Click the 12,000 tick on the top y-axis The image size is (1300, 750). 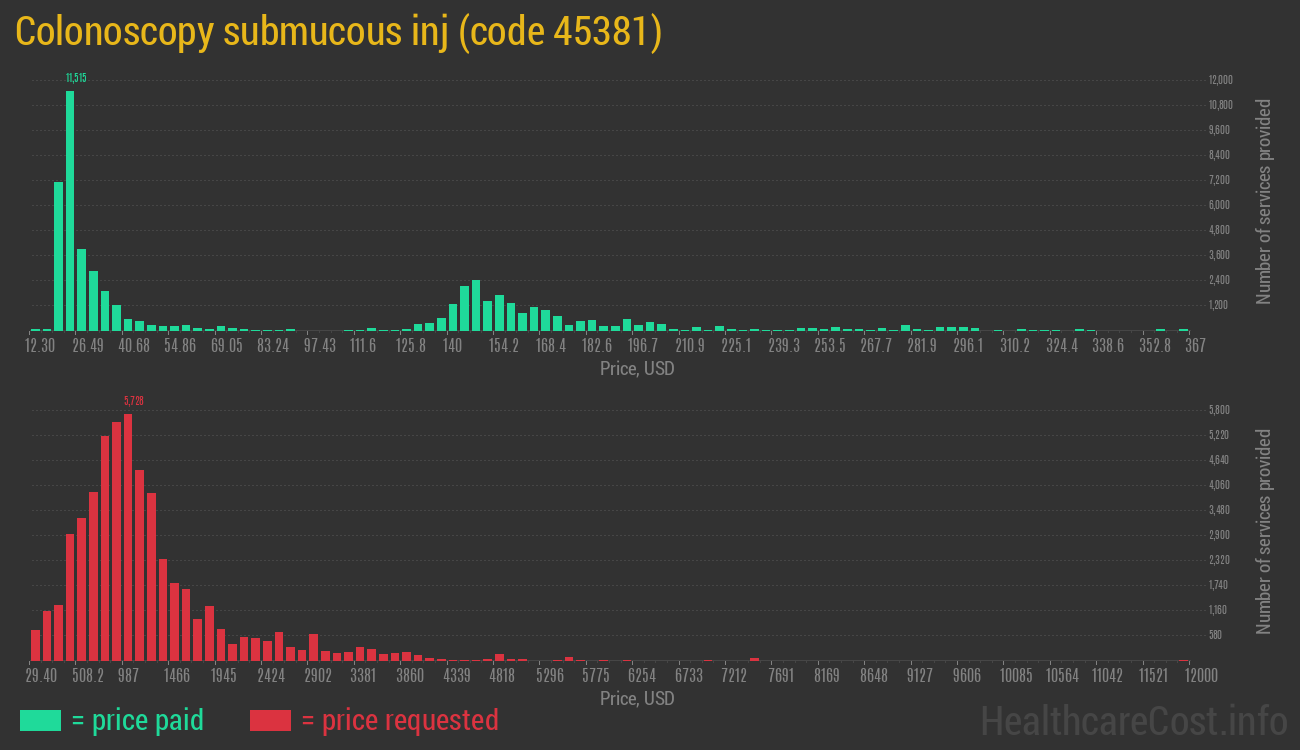tap(1220, 80)
